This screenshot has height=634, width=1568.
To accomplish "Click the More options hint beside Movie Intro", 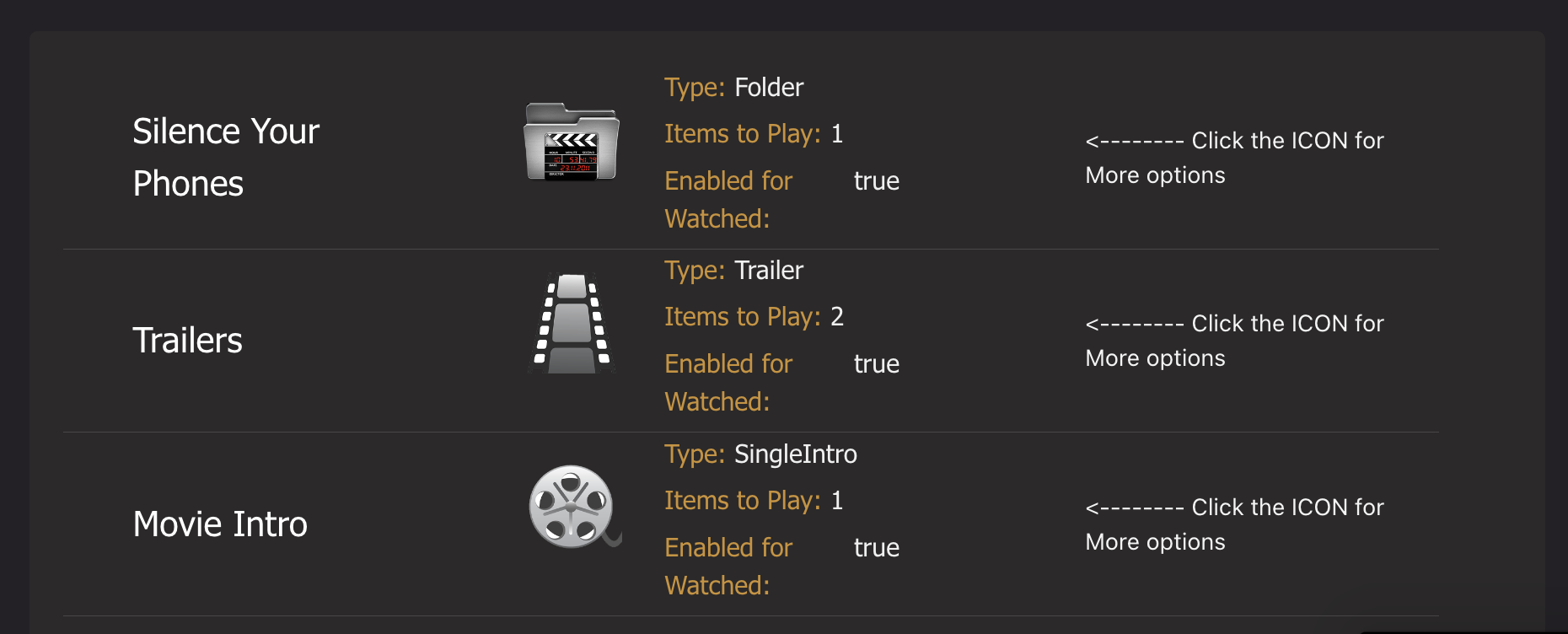I will point(1234,524).
